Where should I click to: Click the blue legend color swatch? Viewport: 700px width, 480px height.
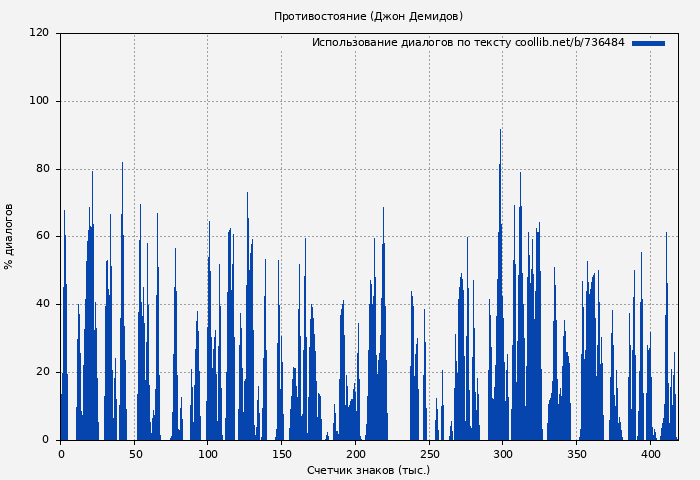coord(648,43)
